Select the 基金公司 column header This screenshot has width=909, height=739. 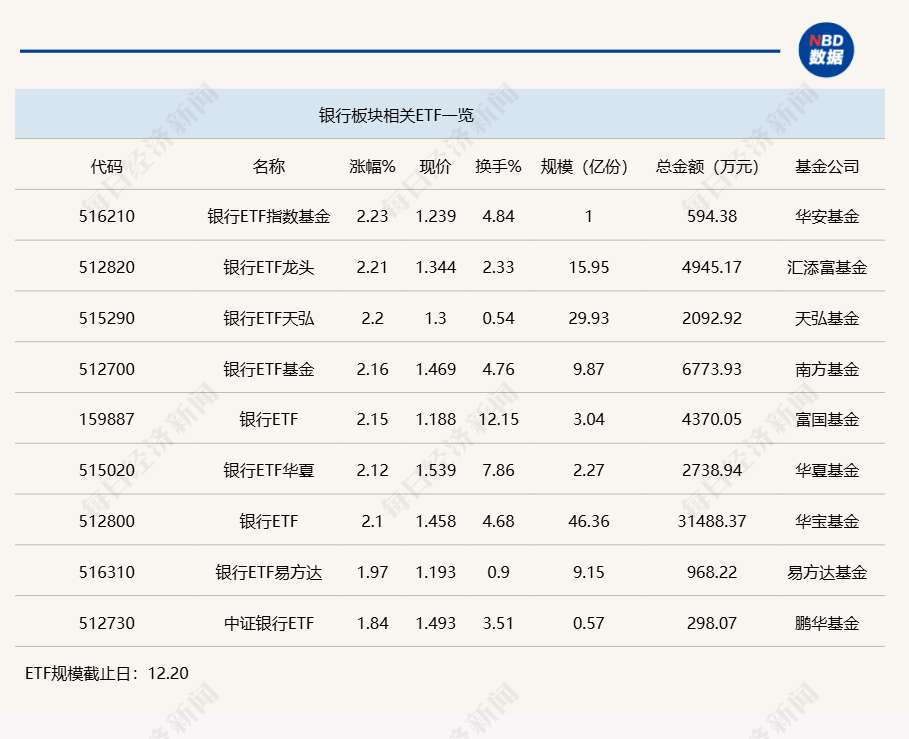827,167
